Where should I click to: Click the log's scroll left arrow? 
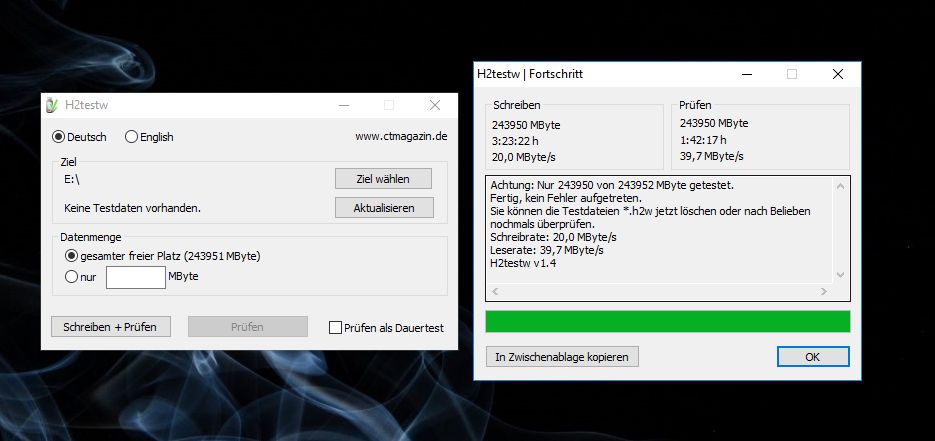tap(495, 291)
